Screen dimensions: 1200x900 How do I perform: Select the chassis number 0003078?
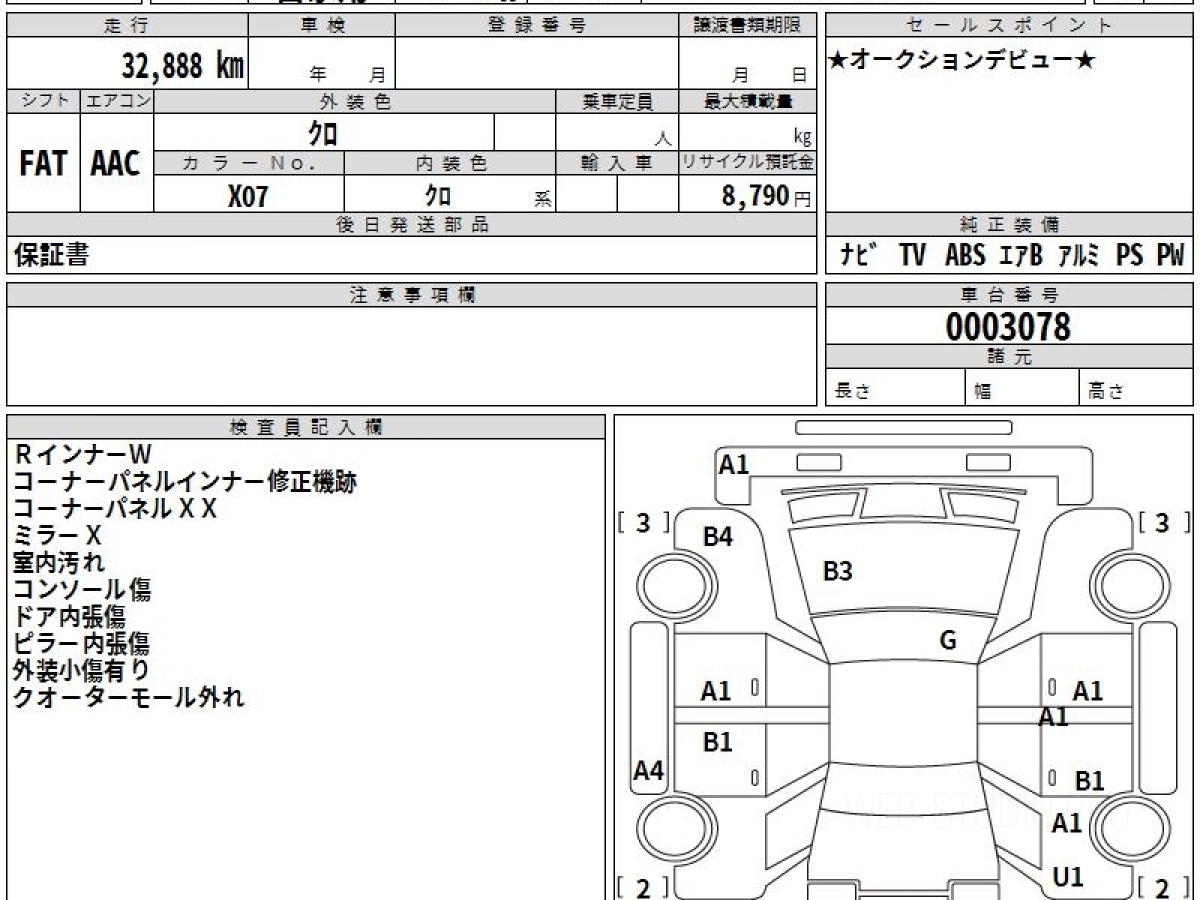1008,327
